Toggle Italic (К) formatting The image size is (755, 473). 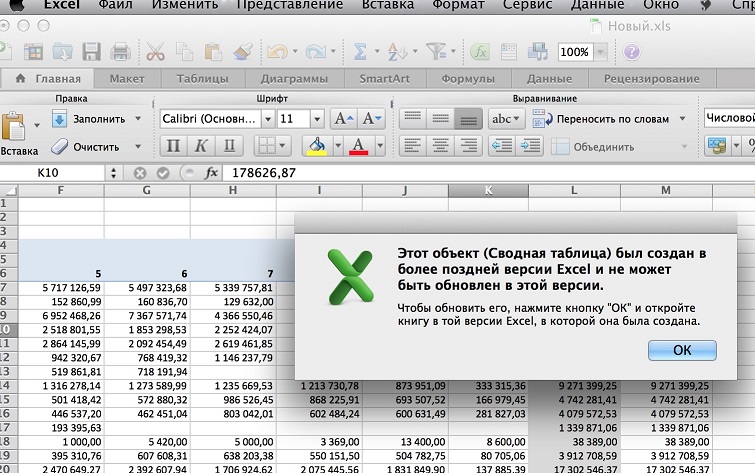[201, 146]
